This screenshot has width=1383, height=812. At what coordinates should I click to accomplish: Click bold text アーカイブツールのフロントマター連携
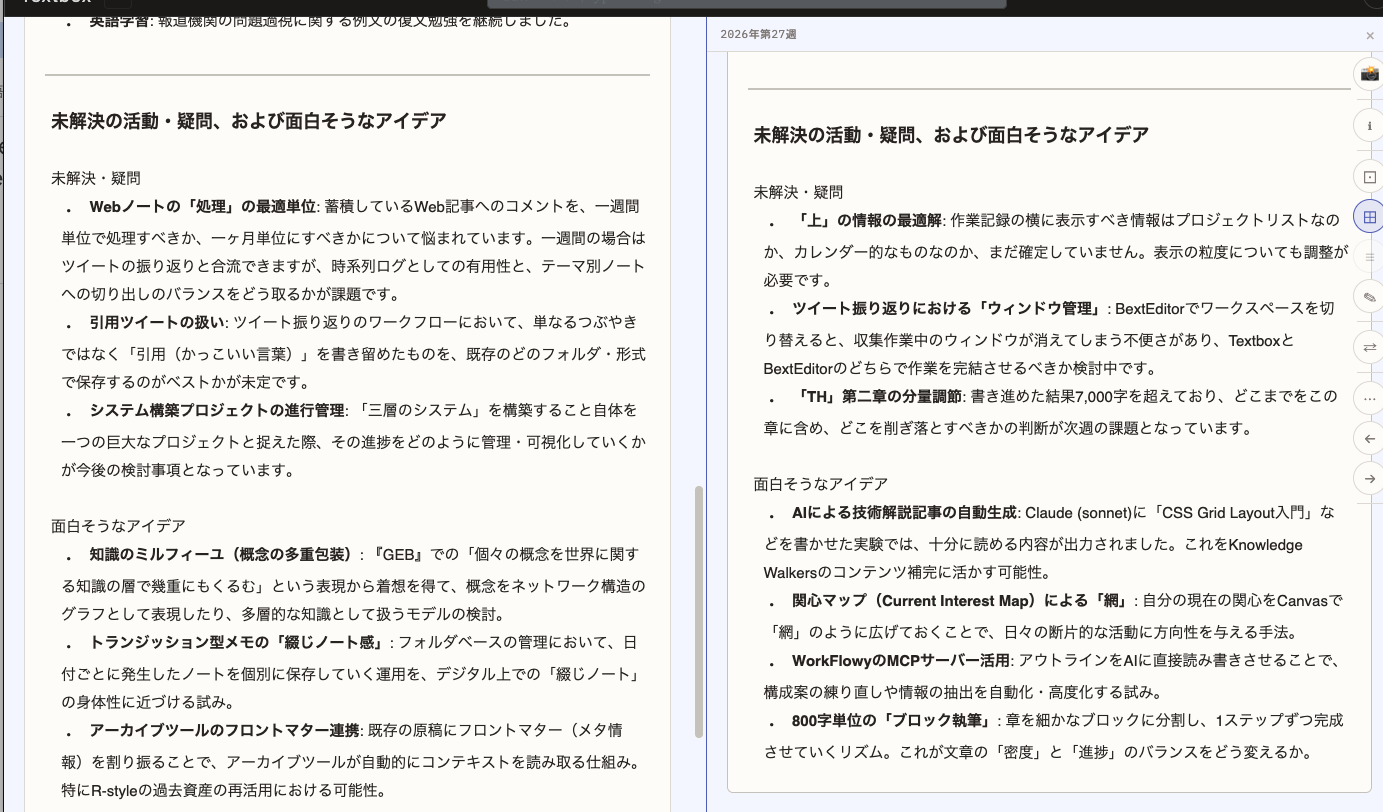coord(224,731)
